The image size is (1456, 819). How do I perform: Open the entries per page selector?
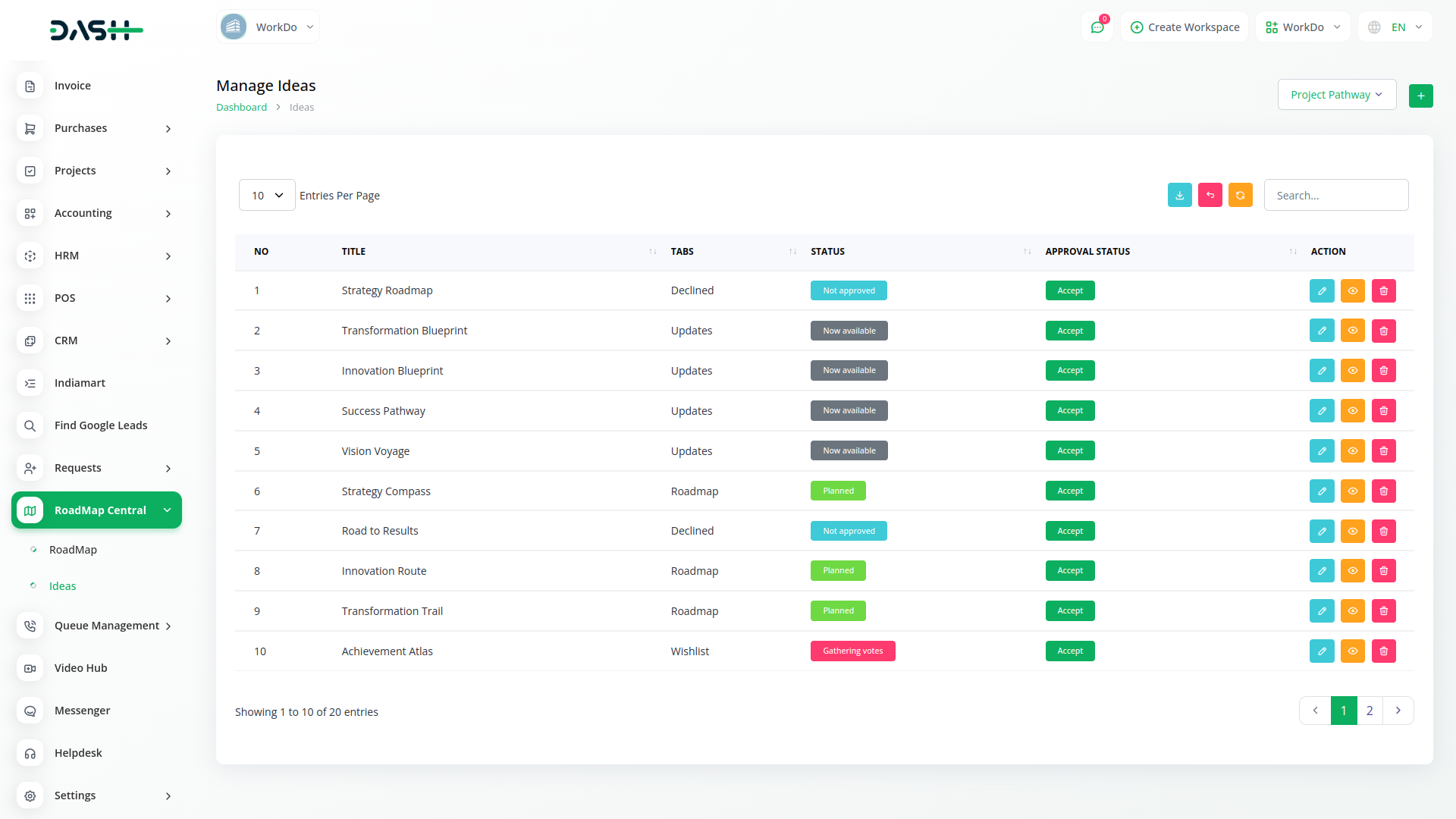coord(267,196)
